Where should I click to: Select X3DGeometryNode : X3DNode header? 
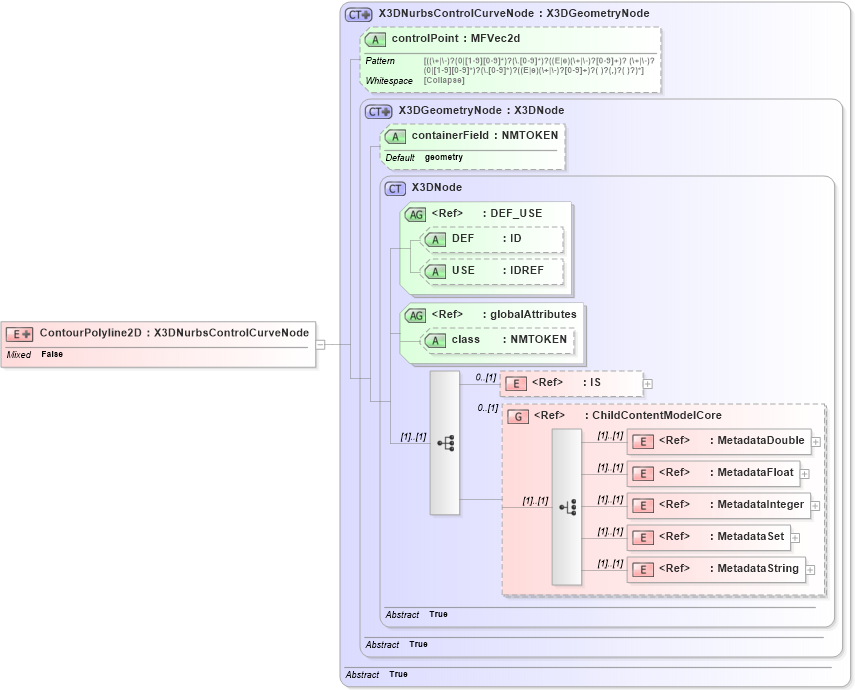481,110
